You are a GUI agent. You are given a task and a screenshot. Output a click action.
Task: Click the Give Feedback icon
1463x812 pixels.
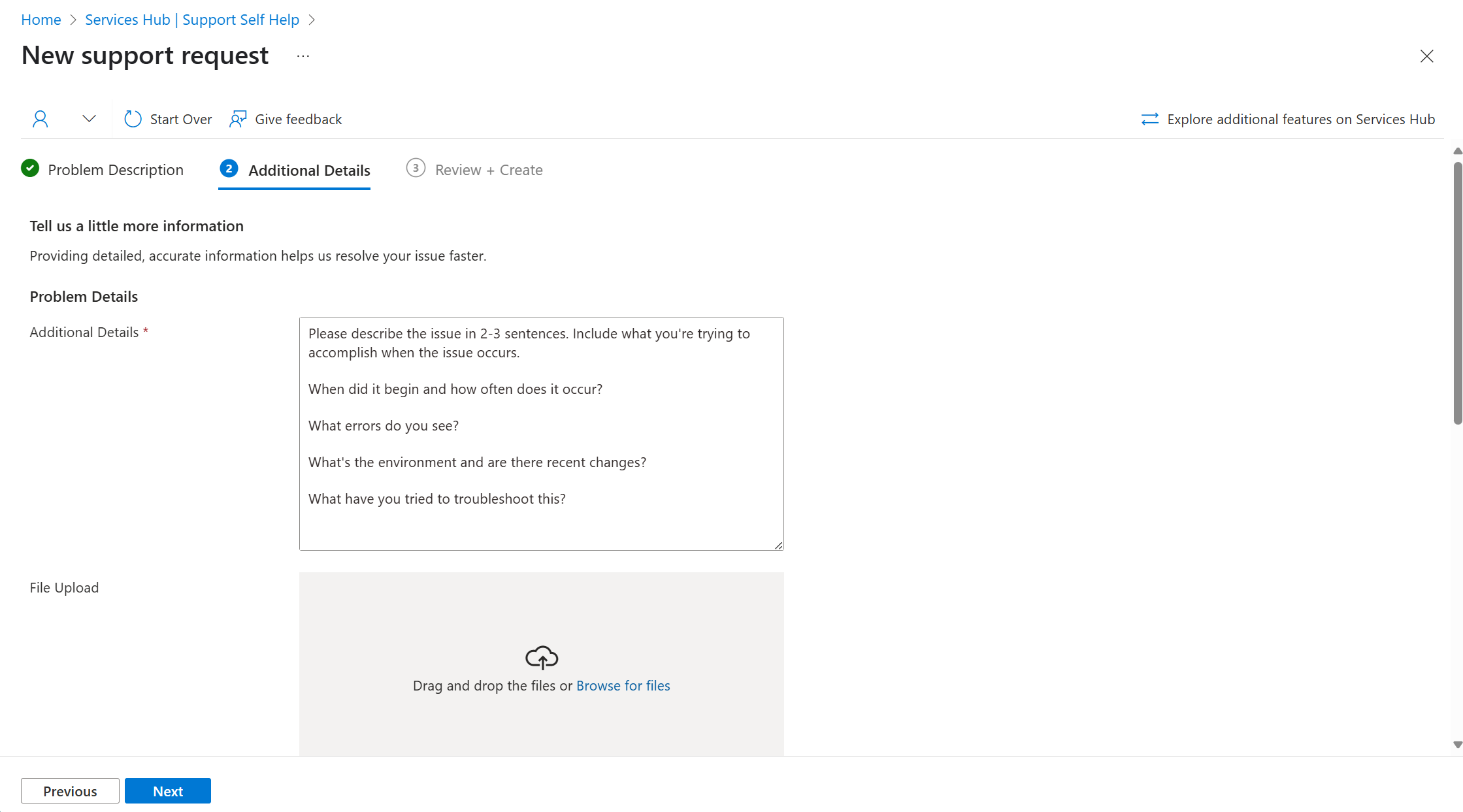[x=239, y=119]
